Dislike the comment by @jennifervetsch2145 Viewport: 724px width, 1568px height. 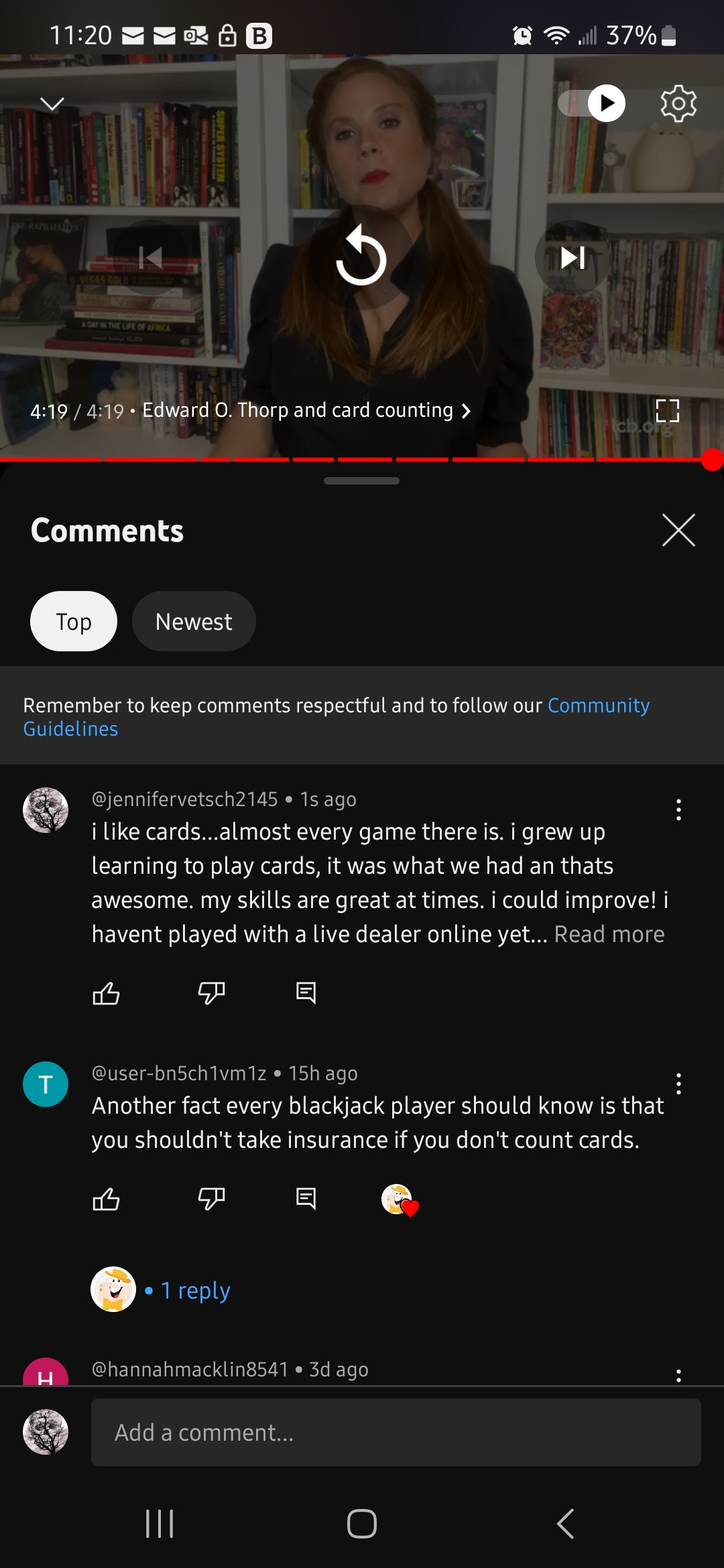click(x=211, y=992)
